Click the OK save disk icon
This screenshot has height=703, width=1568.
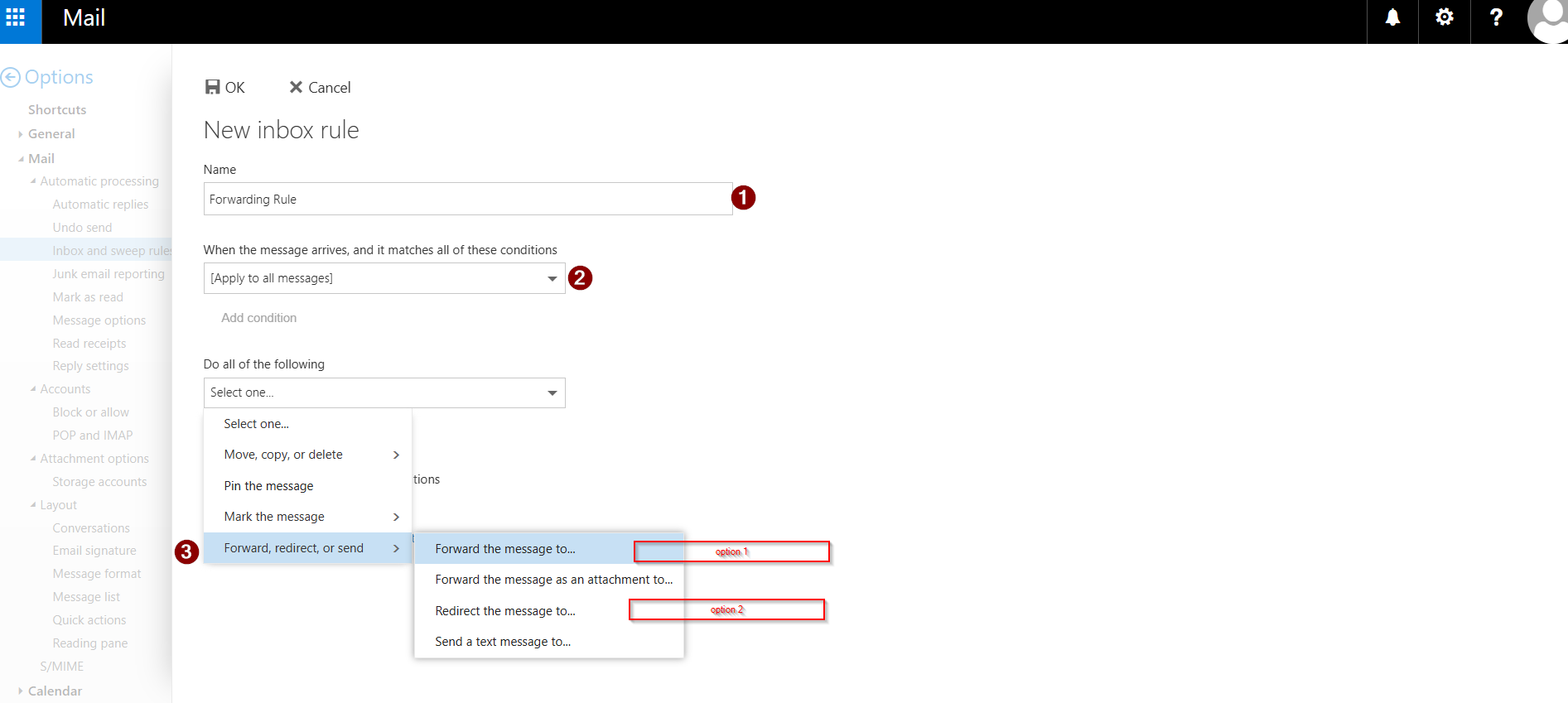click(213, 87)
